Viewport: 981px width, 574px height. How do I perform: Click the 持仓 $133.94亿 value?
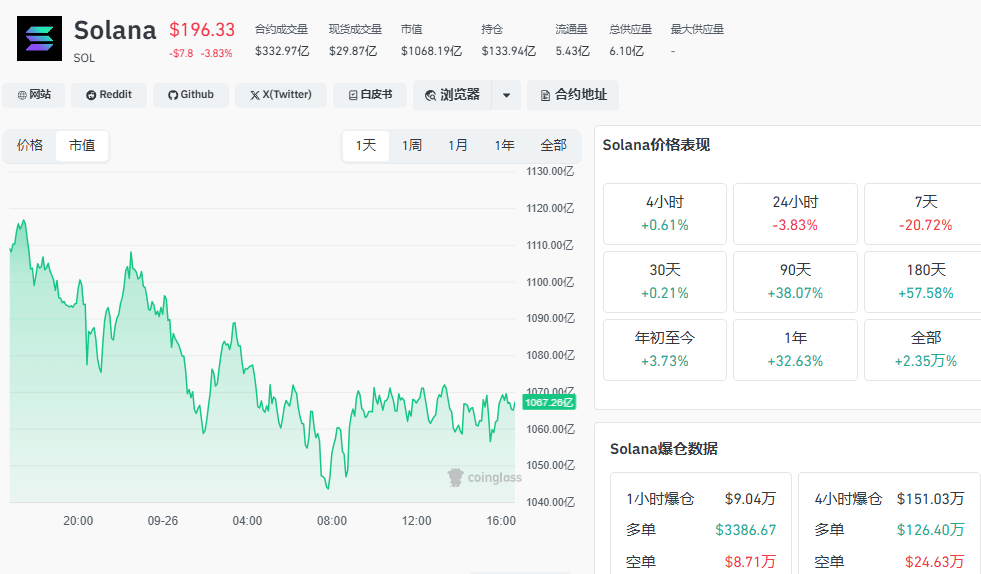[509, 51]
